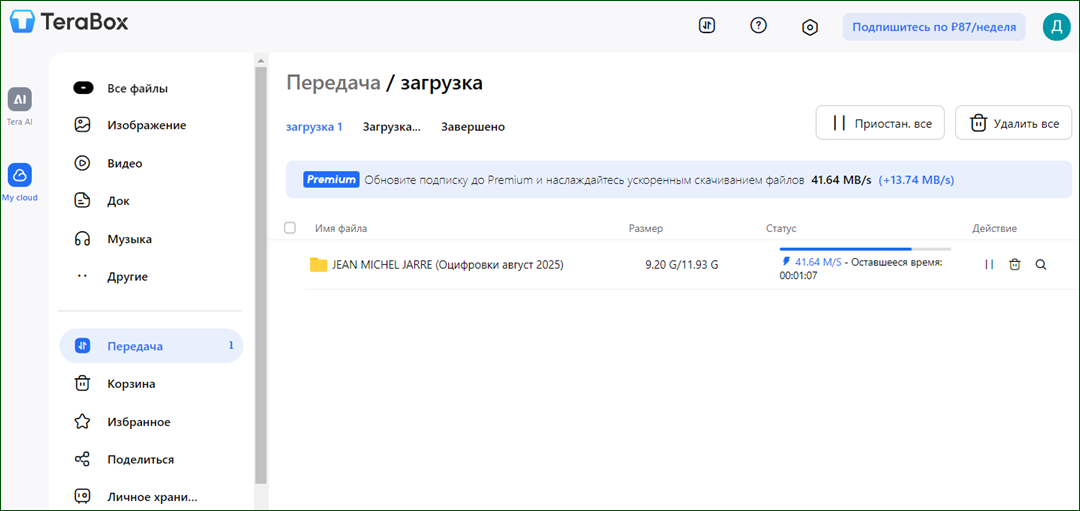Click the Избранное star icon
This screenshot has height=511, width=1080.
[83, 421]
